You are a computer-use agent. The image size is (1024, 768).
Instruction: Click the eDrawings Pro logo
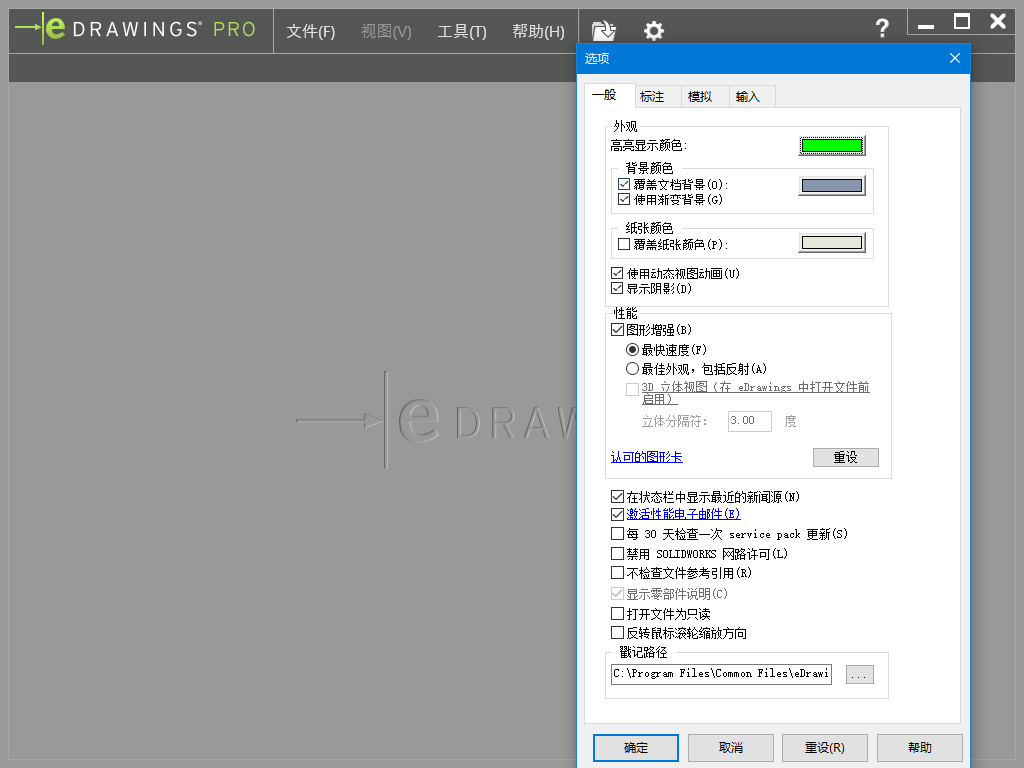pos(136,29)
